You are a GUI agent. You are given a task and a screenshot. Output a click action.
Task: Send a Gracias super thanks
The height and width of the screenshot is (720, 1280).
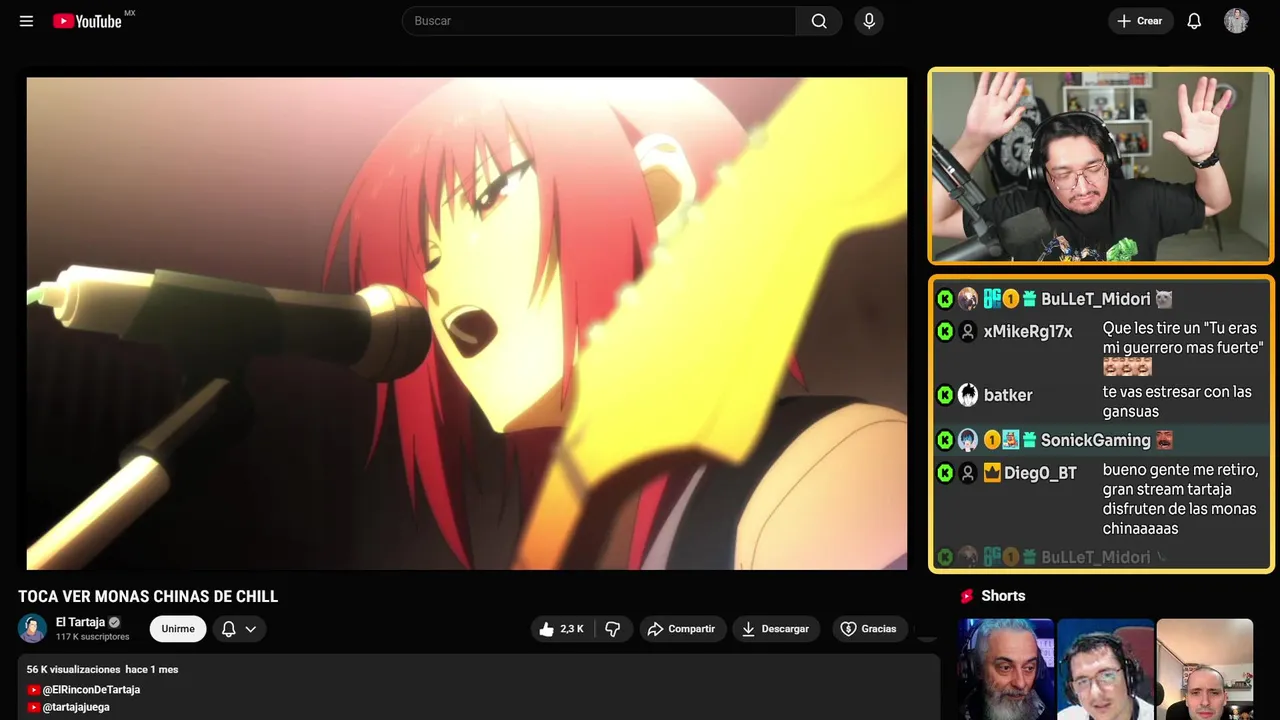point(868,629)
